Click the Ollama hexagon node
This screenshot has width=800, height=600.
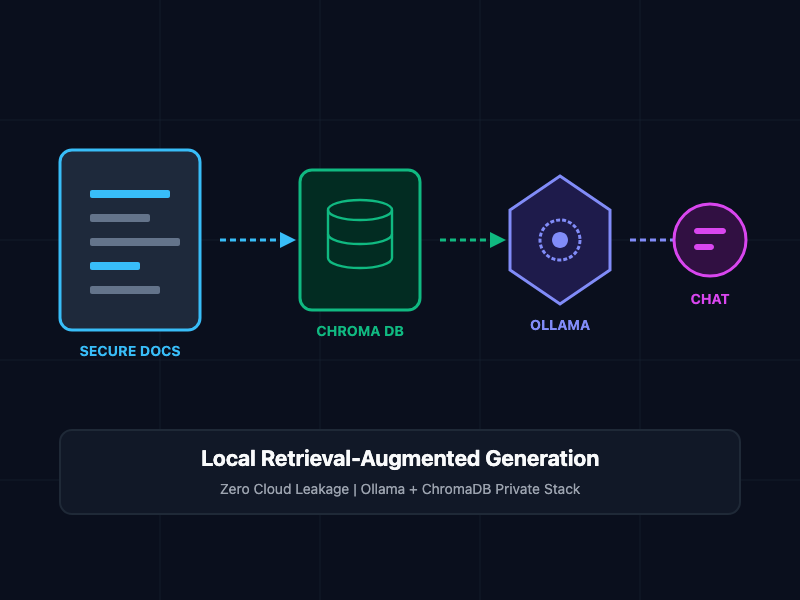pyautogui.click(x=560, y=240)
